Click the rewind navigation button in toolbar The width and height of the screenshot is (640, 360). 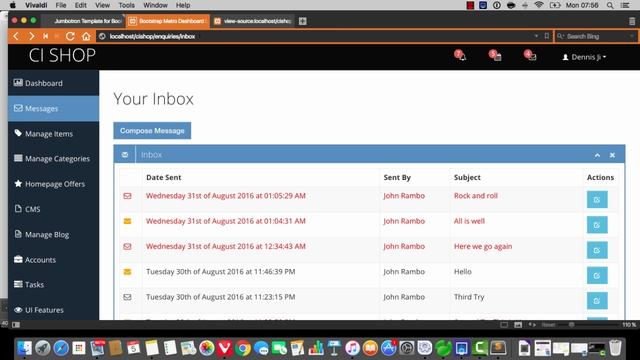[45, 36]
